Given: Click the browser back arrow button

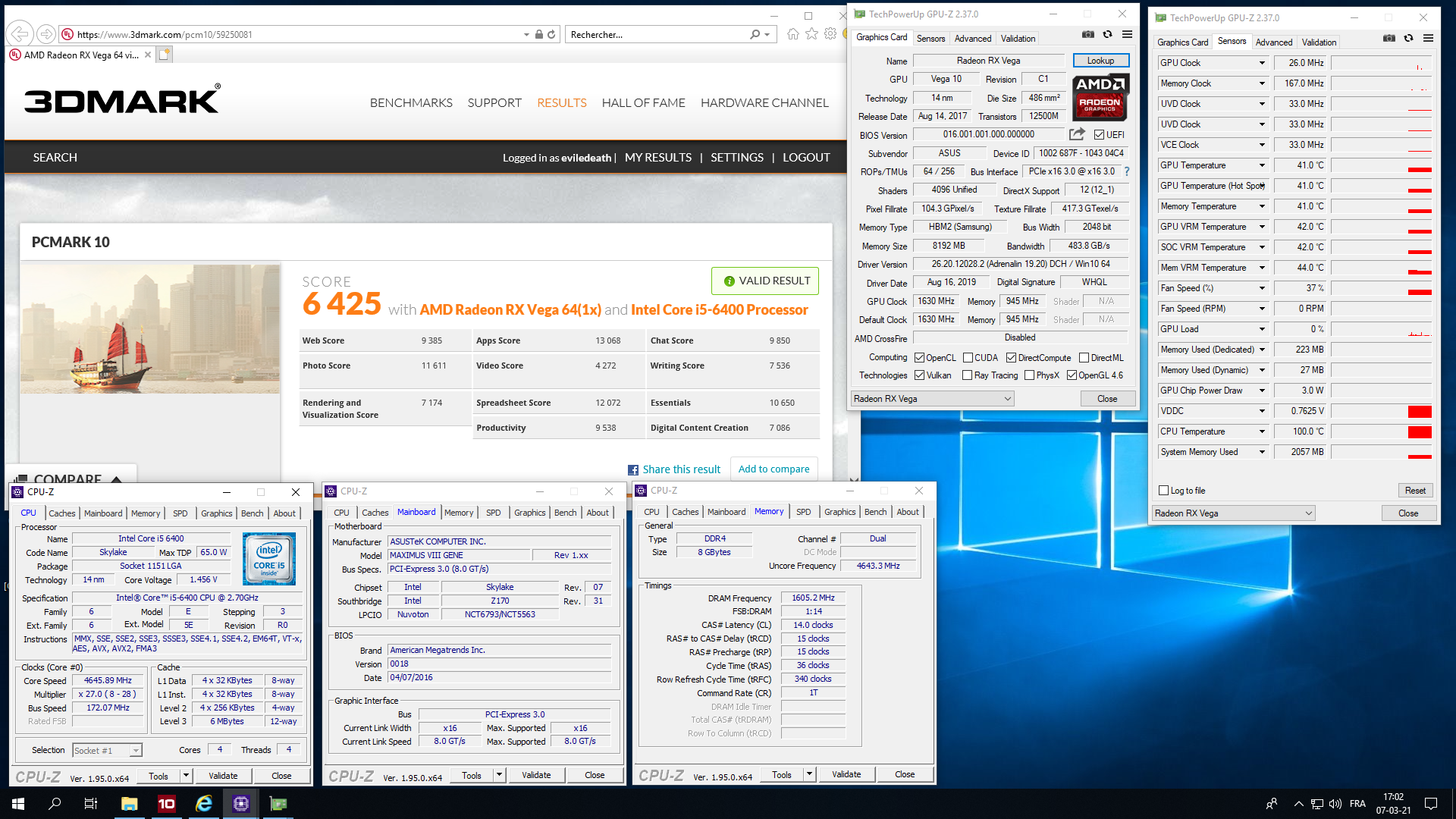Looking at the screenshot, I should pyautogui.click(x=20, y=34).
